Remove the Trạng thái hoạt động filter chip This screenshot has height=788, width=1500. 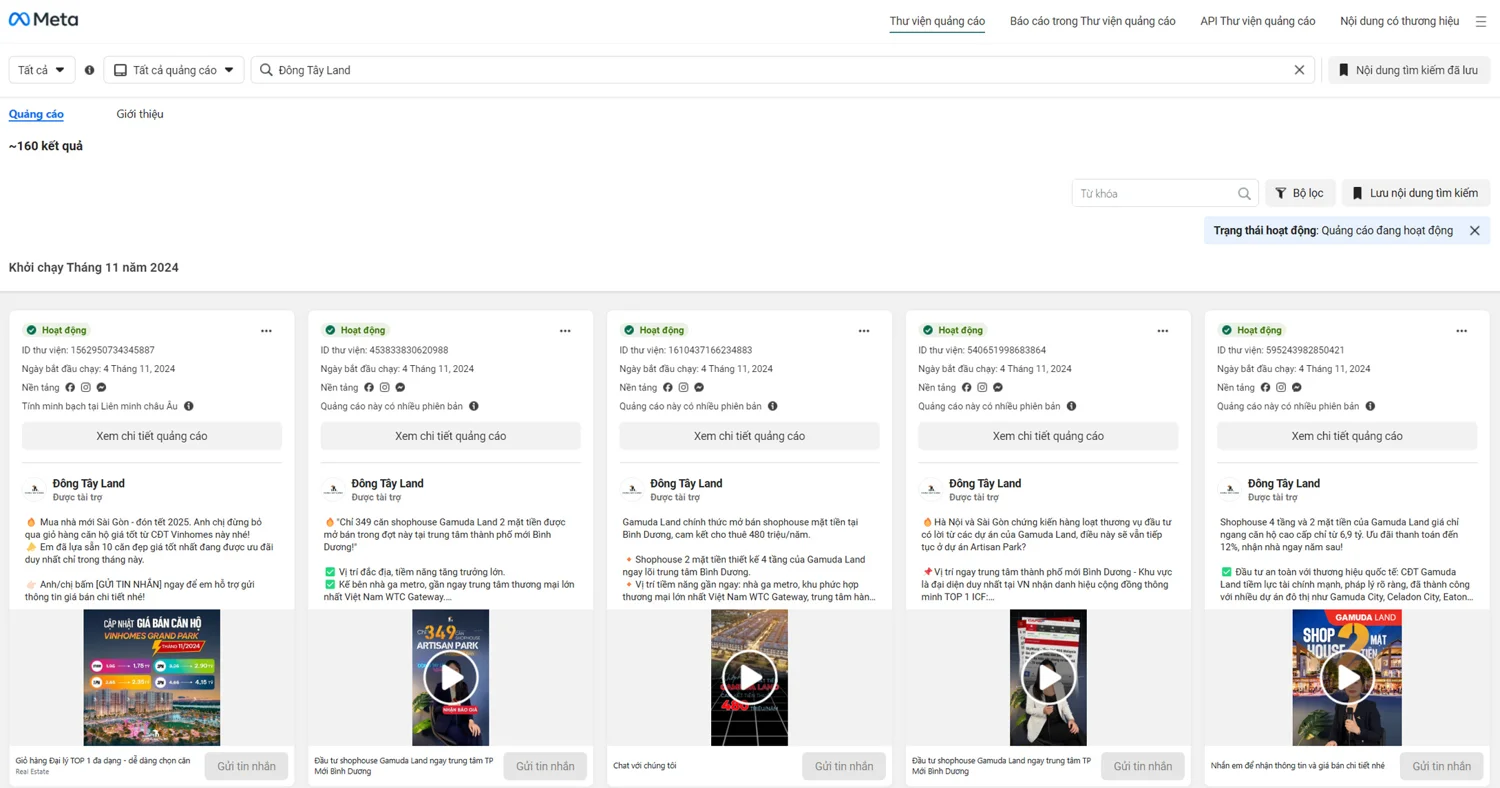pyautogui.click(x=1474, y=231)
